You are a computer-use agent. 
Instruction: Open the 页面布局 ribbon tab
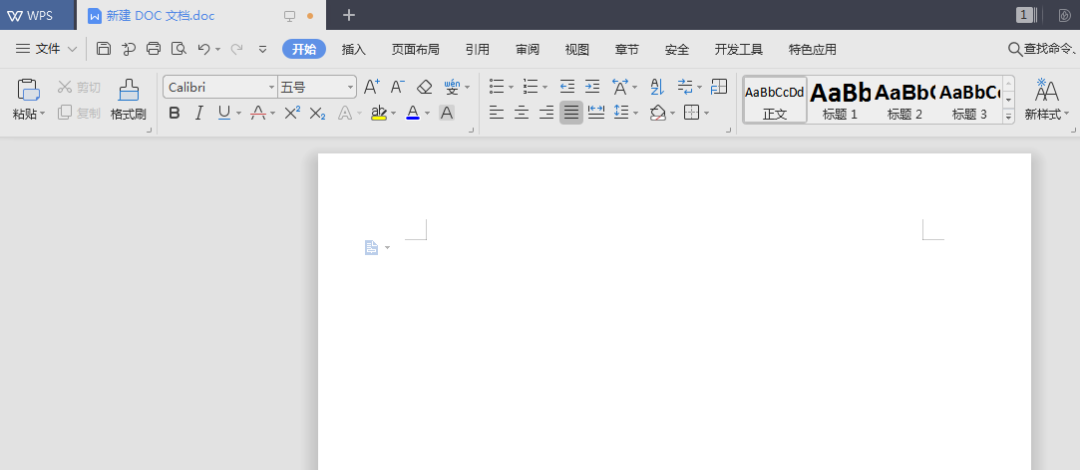point(415,49)
